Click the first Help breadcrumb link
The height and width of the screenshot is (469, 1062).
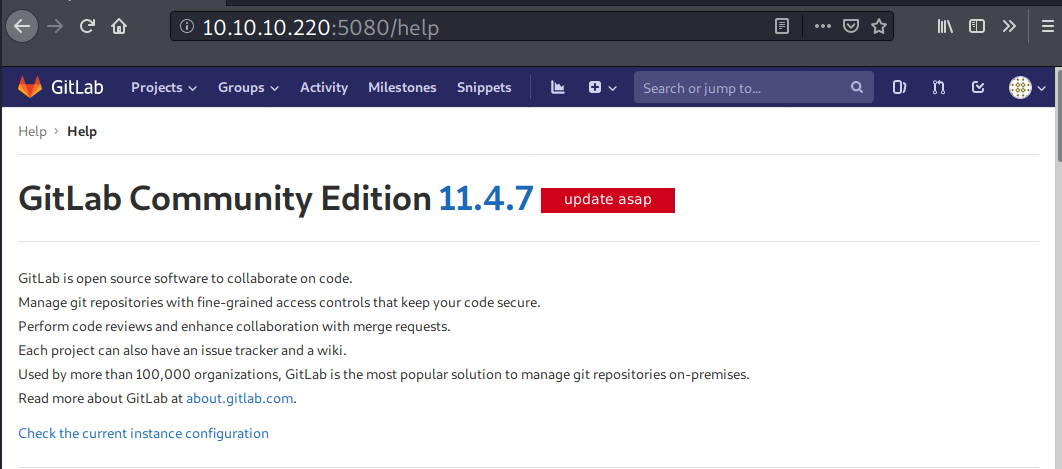33,131
